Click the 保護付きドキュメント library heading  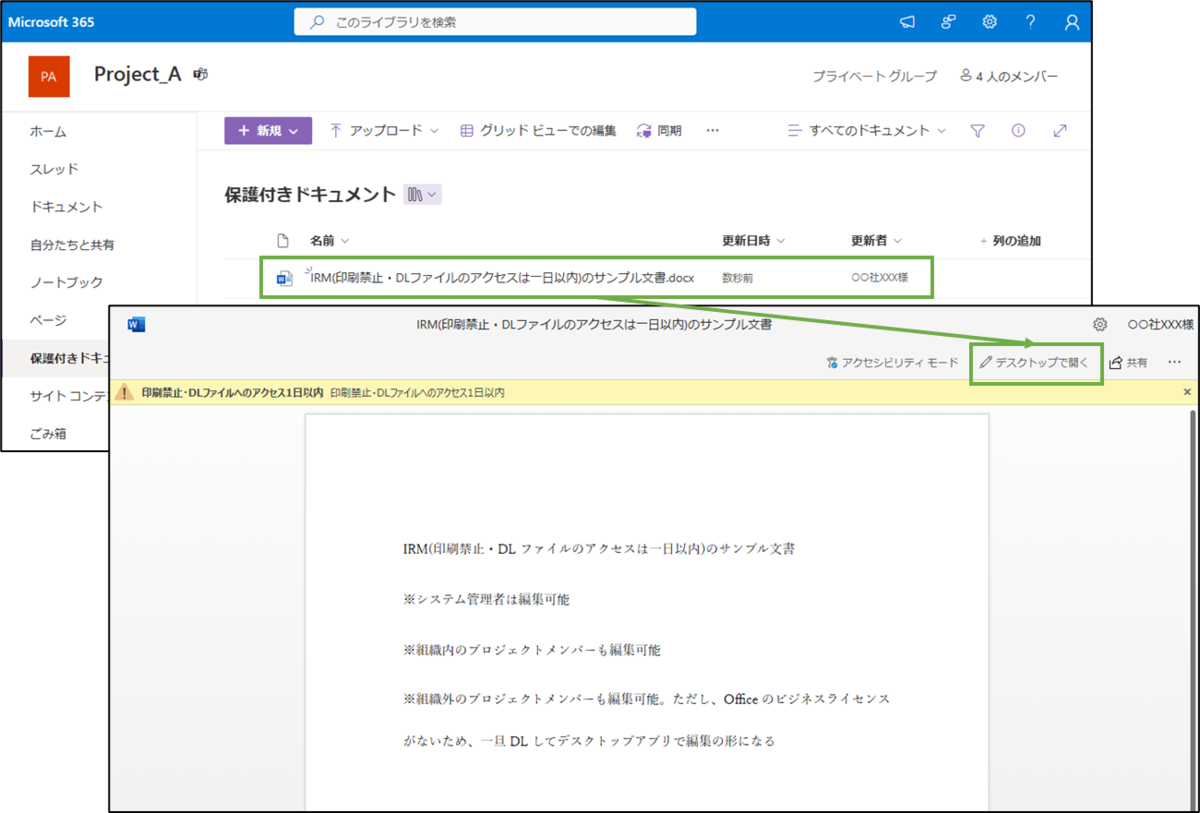310,195
